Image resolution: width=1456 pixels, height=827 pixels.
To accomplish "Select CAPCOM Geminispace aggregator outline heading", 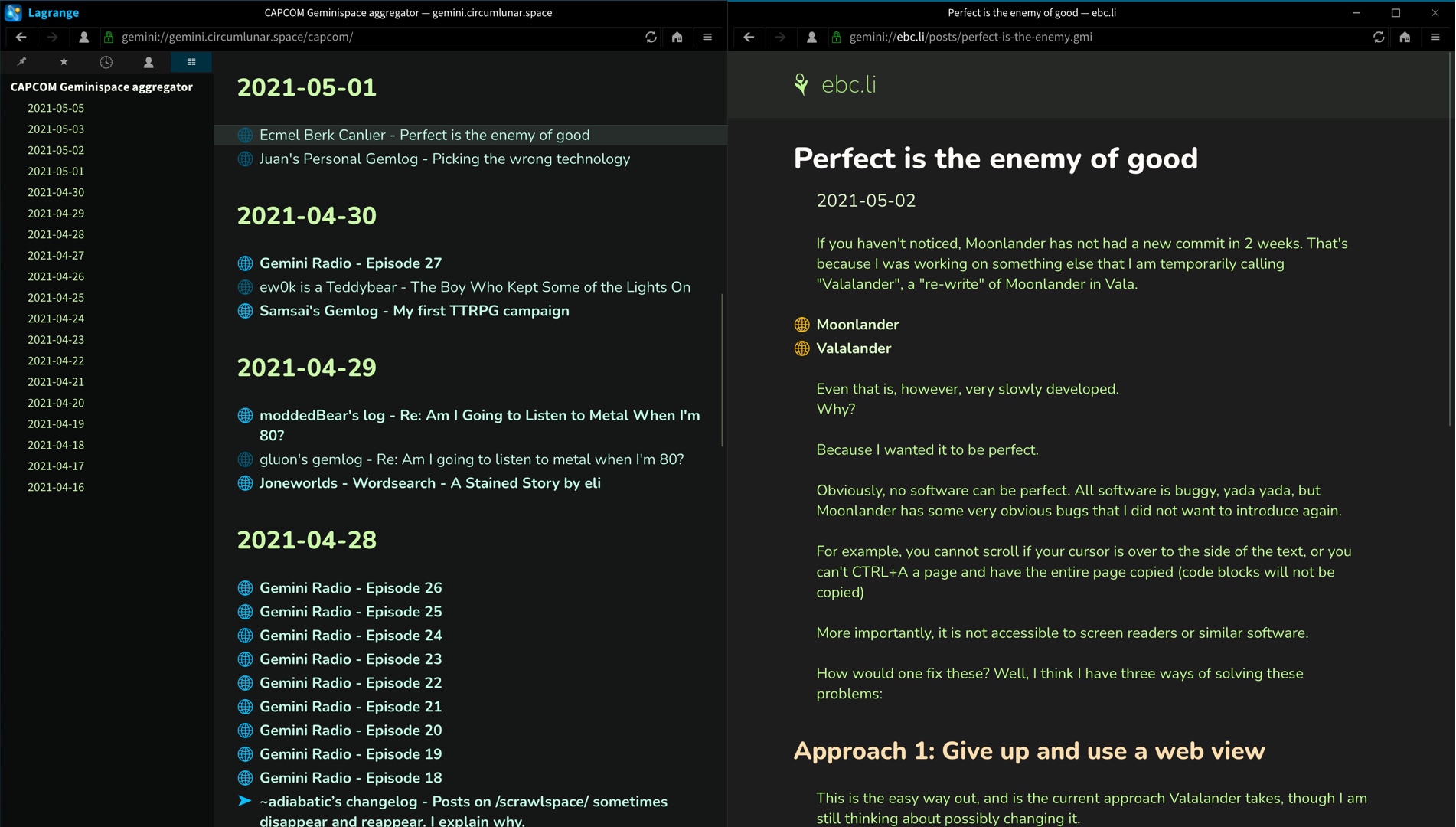I will (x=102, y=87).
